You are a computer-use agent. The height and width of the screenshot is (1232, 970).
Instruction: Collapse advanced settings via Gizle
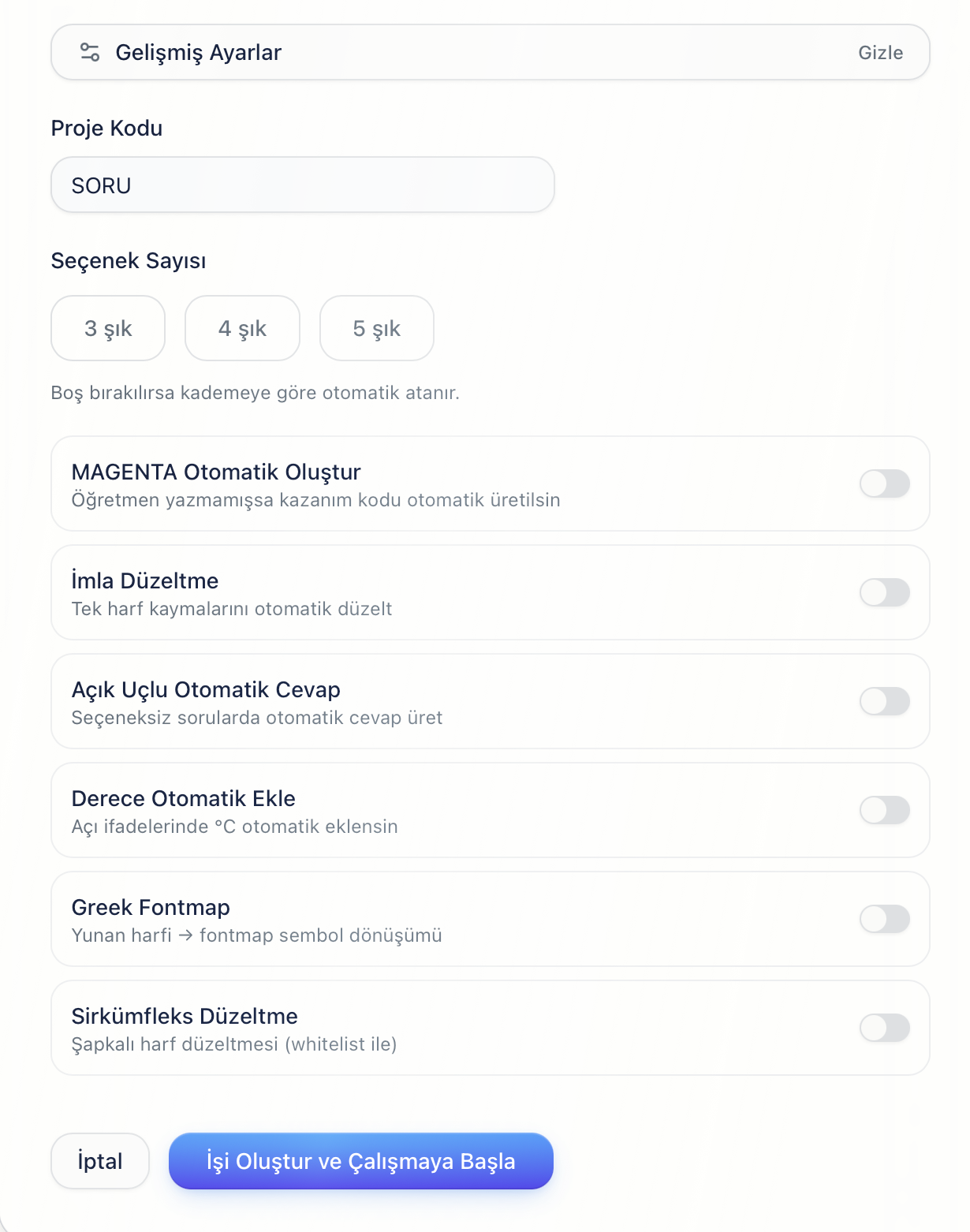pyautogui.click(x=880, y=53)
